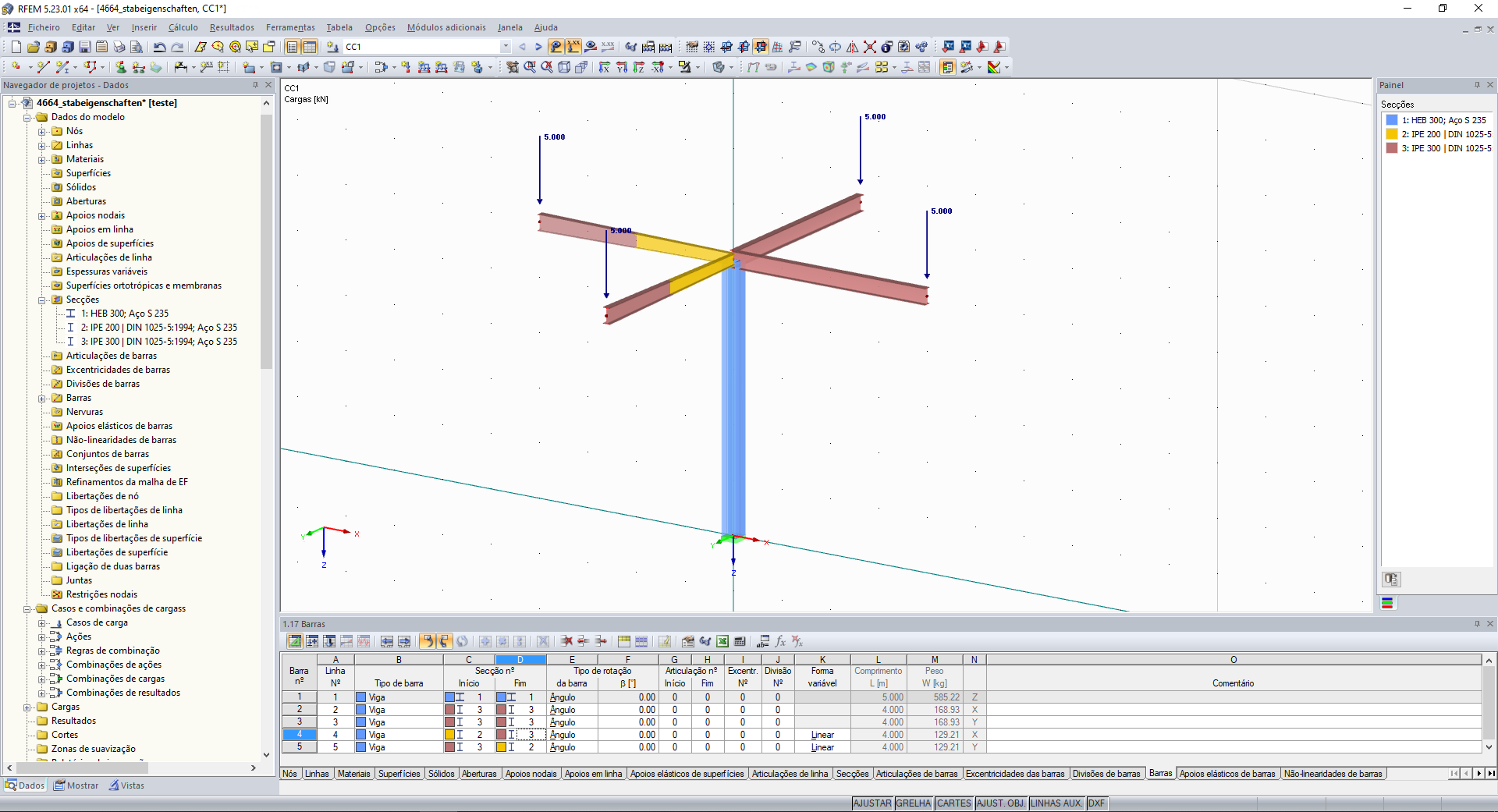Expand the Apoios nodais tree node

pyautogui.click(x=42, y=215)
